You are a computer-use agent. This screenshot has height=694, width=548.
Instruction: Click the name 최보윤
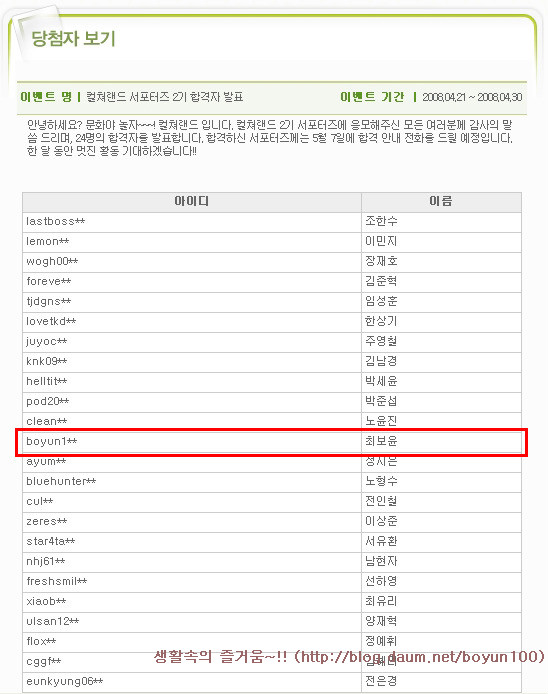(381, 441)
